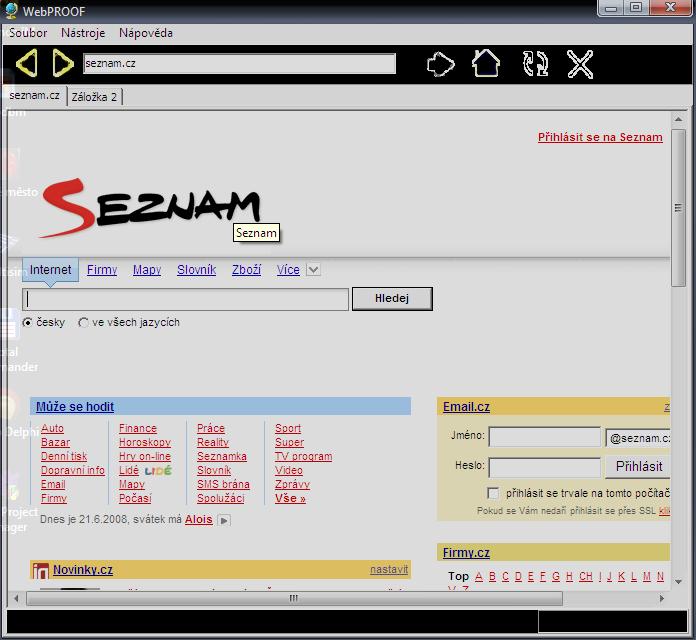Open the Vše » link
This screenshot has width=696, height=640.
pos(290,498)
